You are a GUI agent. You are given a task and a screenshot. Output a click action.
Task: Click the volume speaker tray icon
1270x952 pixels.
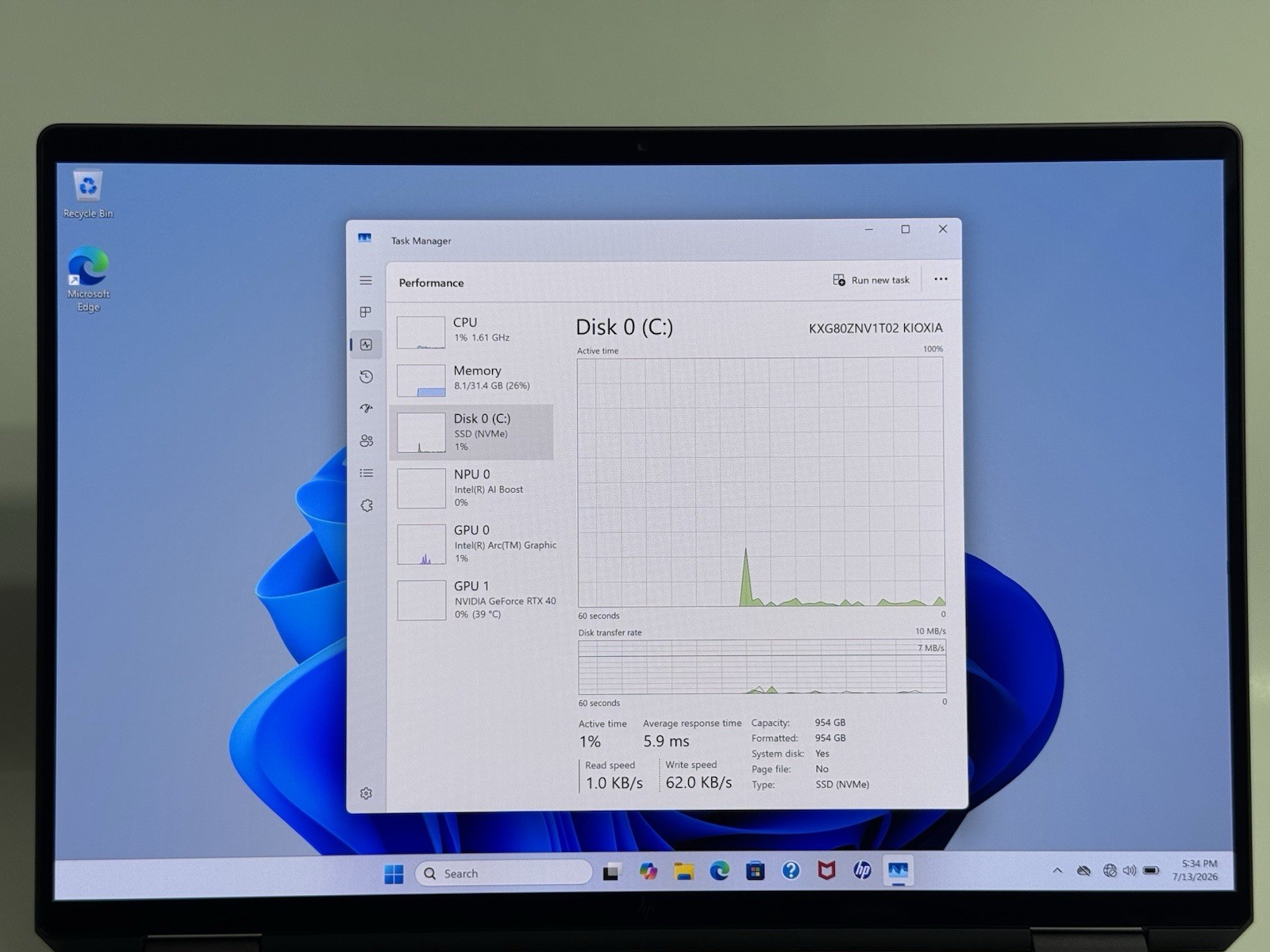point(1130,870)
